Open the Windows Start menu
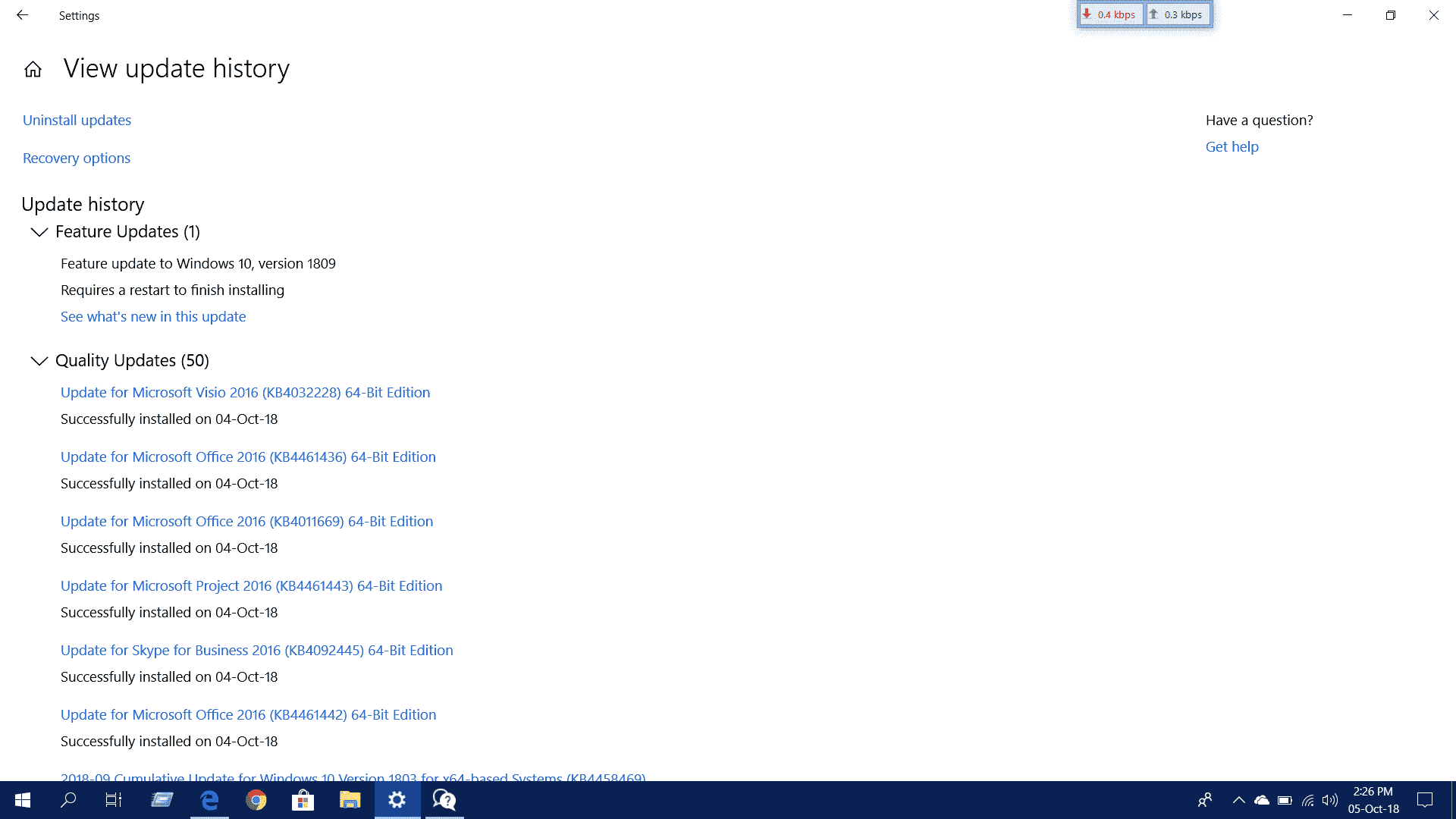 coord(23,800)
